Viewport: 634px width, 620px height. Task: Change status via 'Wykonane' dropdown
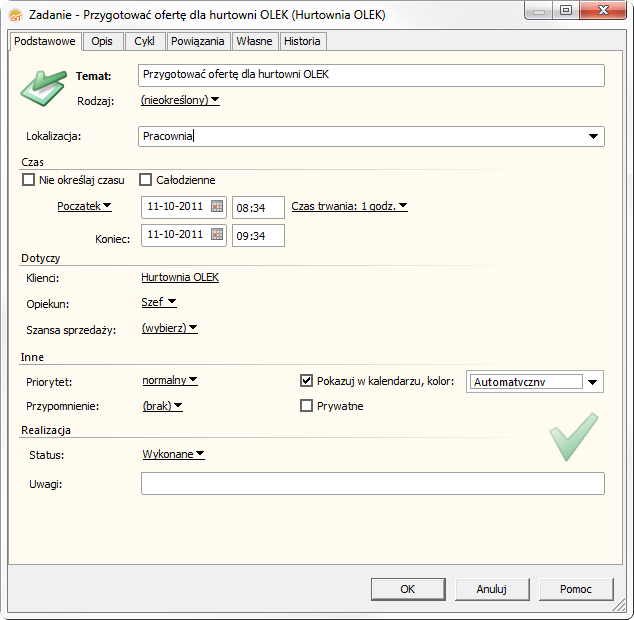coord(173,454)
